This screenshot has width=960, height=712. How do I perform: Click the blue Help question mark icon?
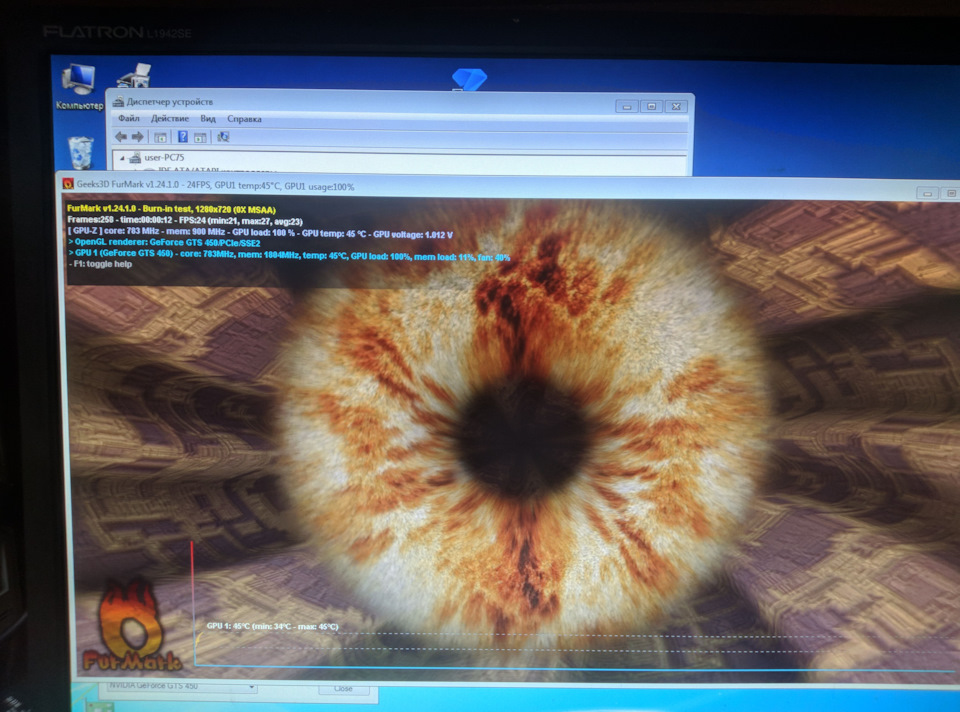182,137
